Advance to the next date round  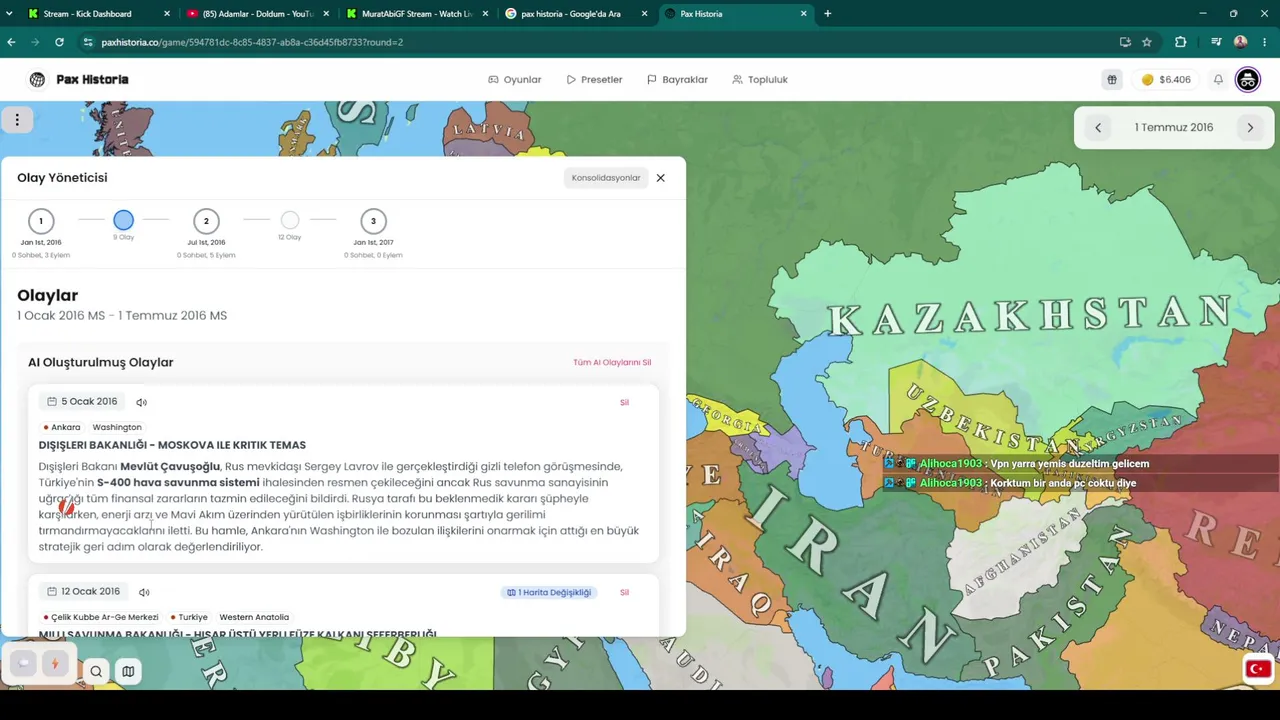click(1250, 128)
